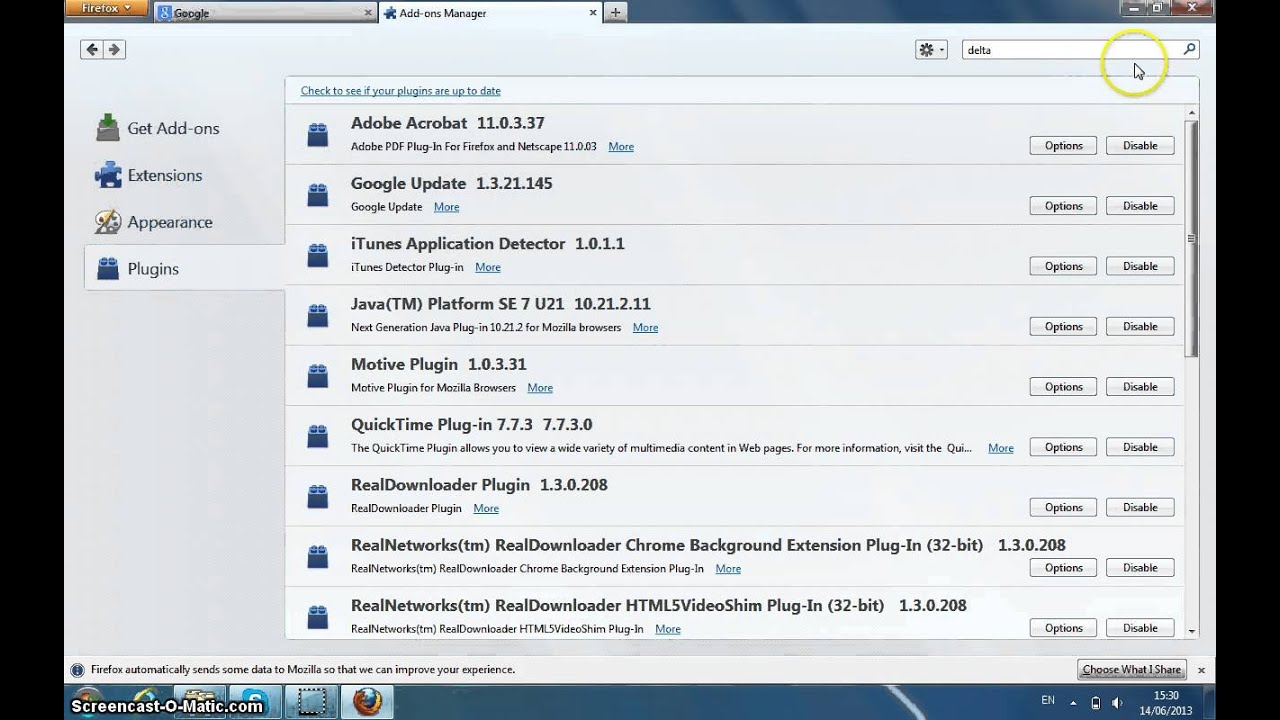1280x720 pixels.
Task: Open More link for HTML5VideoShim Plug-In
Action: click(668, 629)
